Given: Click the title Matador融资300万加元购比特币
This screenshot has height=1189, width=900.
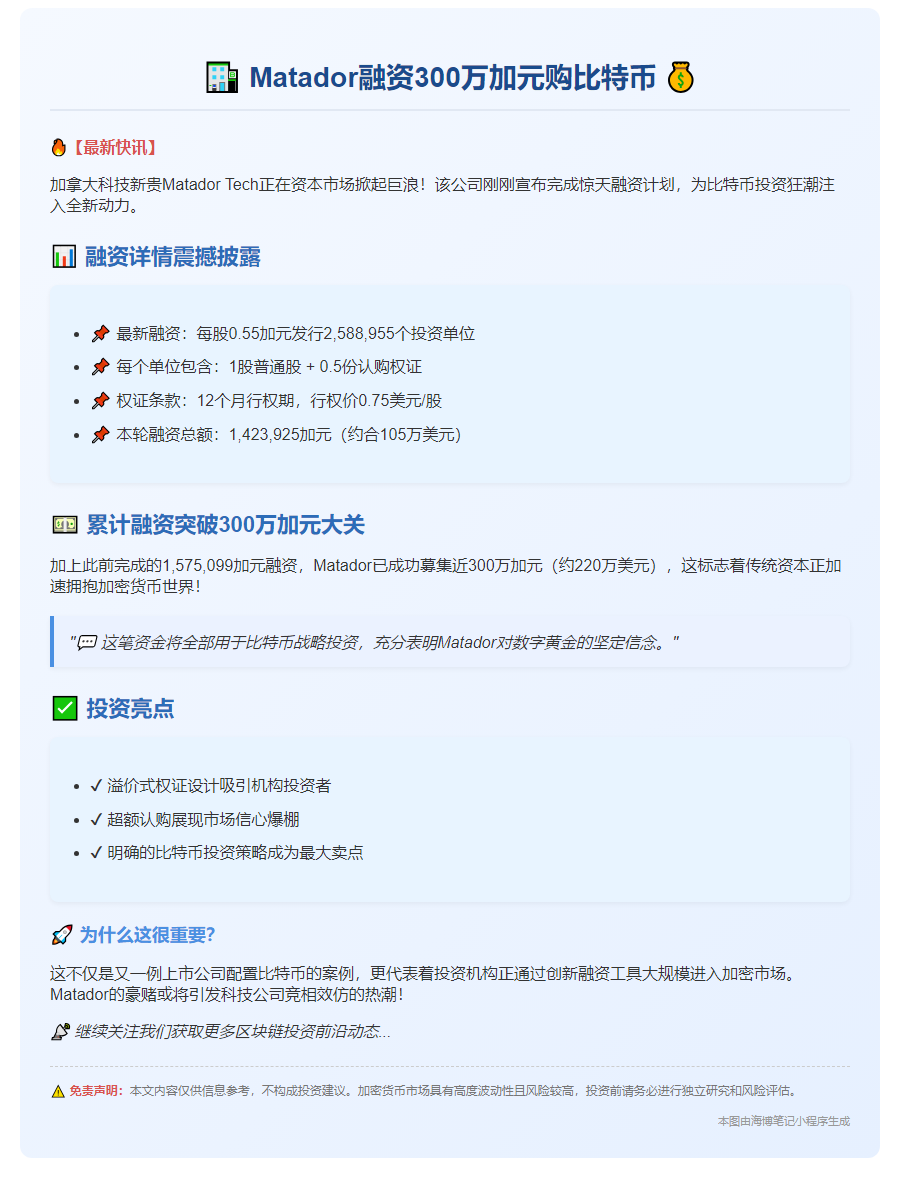Looking at the screenshot, I should (453, 77).
